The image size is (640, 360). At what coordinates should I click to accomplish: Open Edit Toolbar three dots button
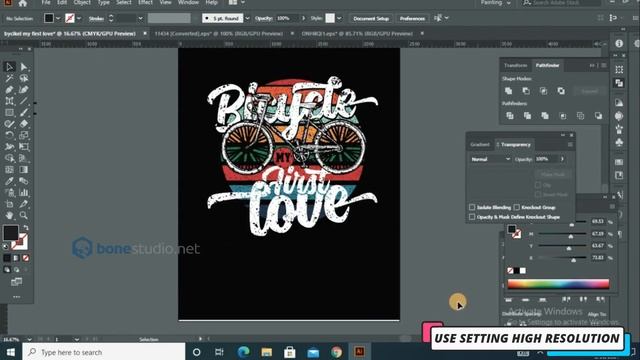[16, 297]
